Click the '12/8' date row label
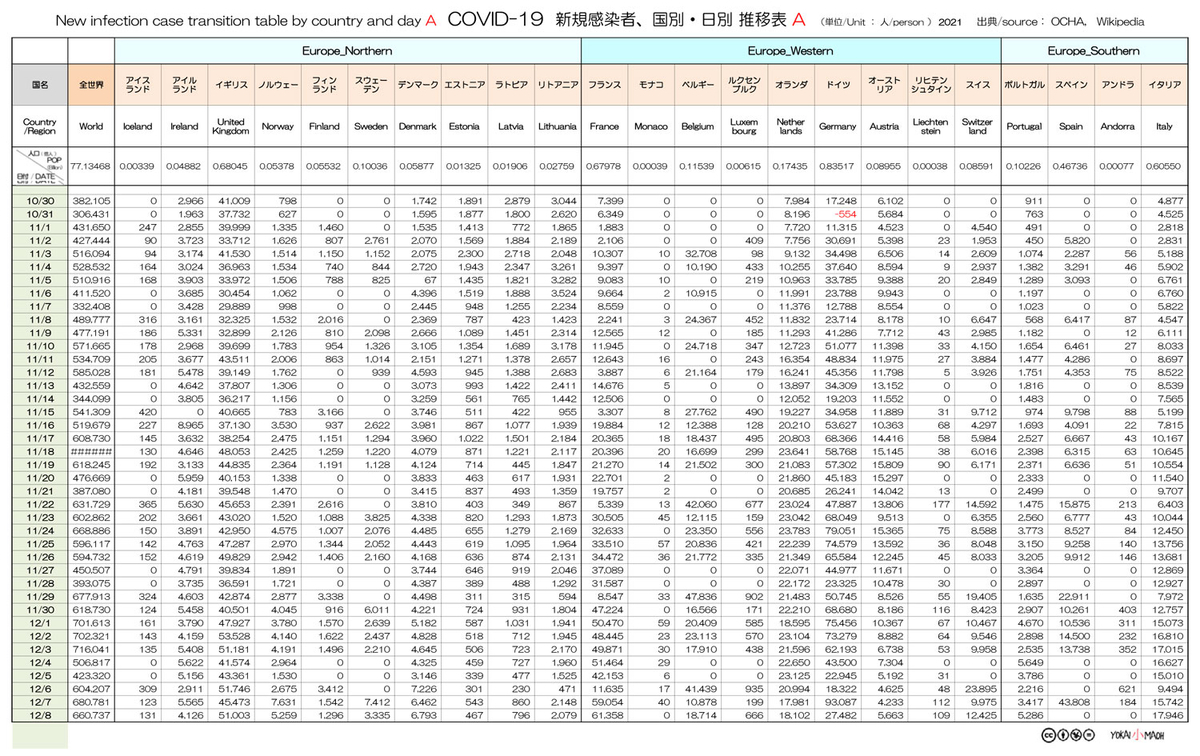 [x=40, y=714]
